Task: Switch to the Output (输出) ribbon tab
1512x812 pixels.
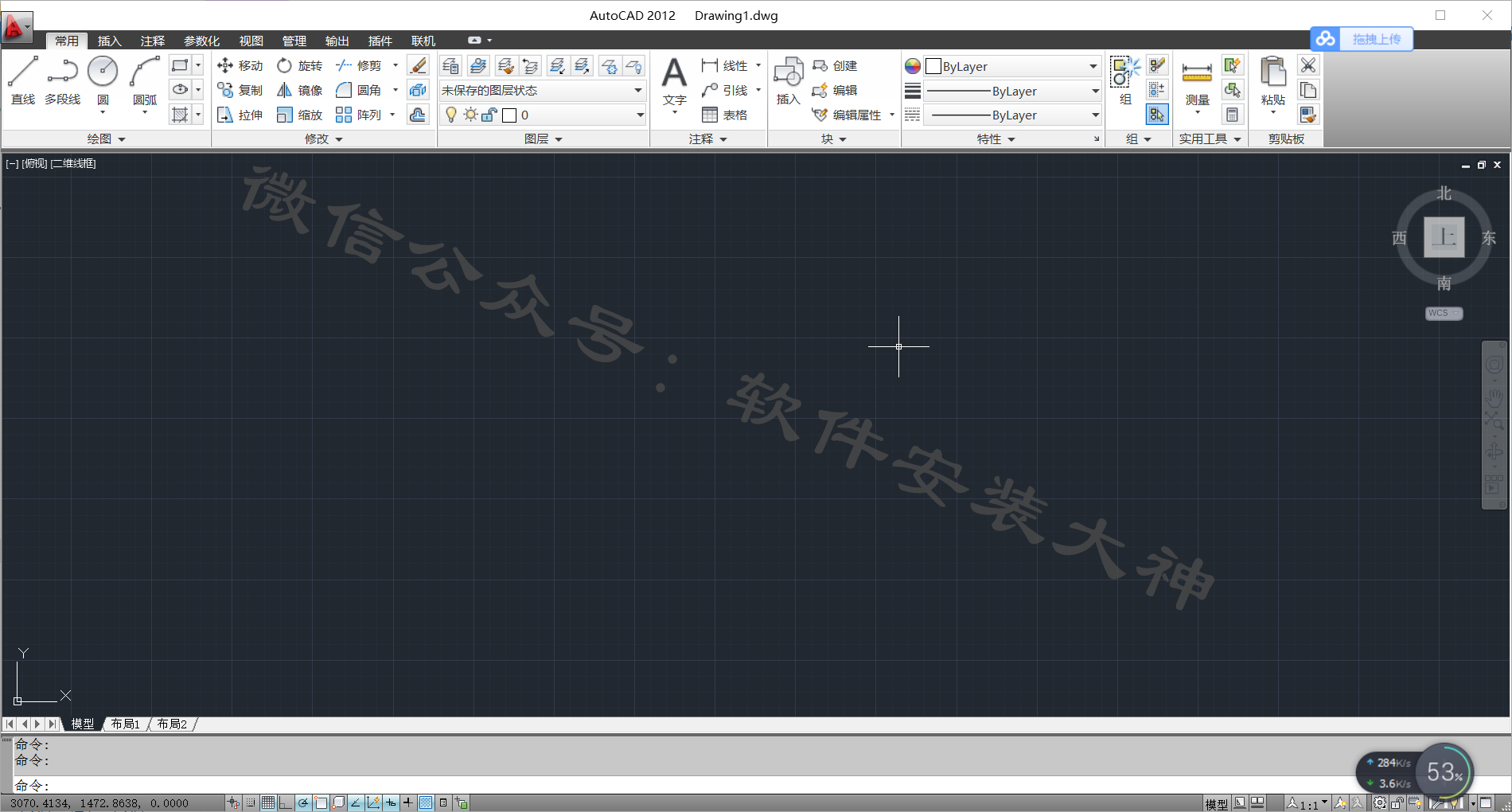Action: [337, 41]
